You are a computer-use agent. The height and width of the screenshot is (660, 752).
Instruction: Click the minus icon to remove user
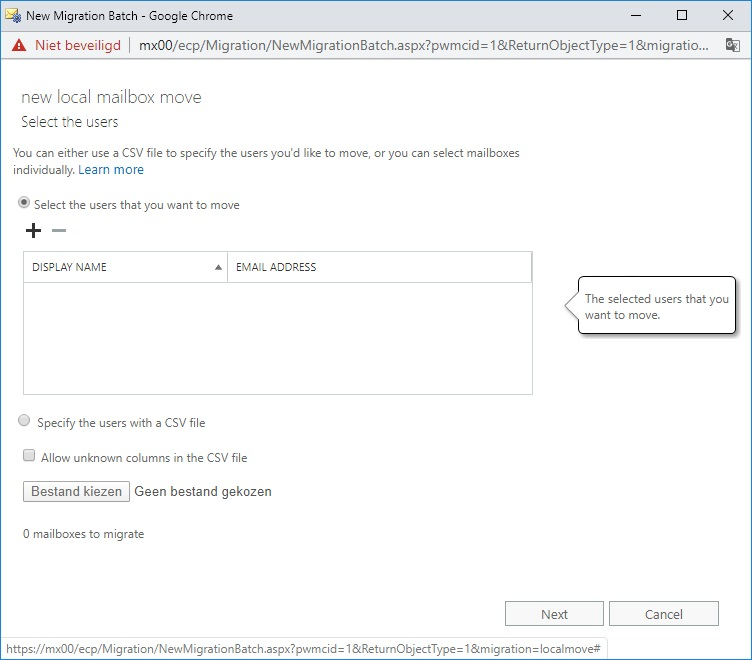(59, 231)
